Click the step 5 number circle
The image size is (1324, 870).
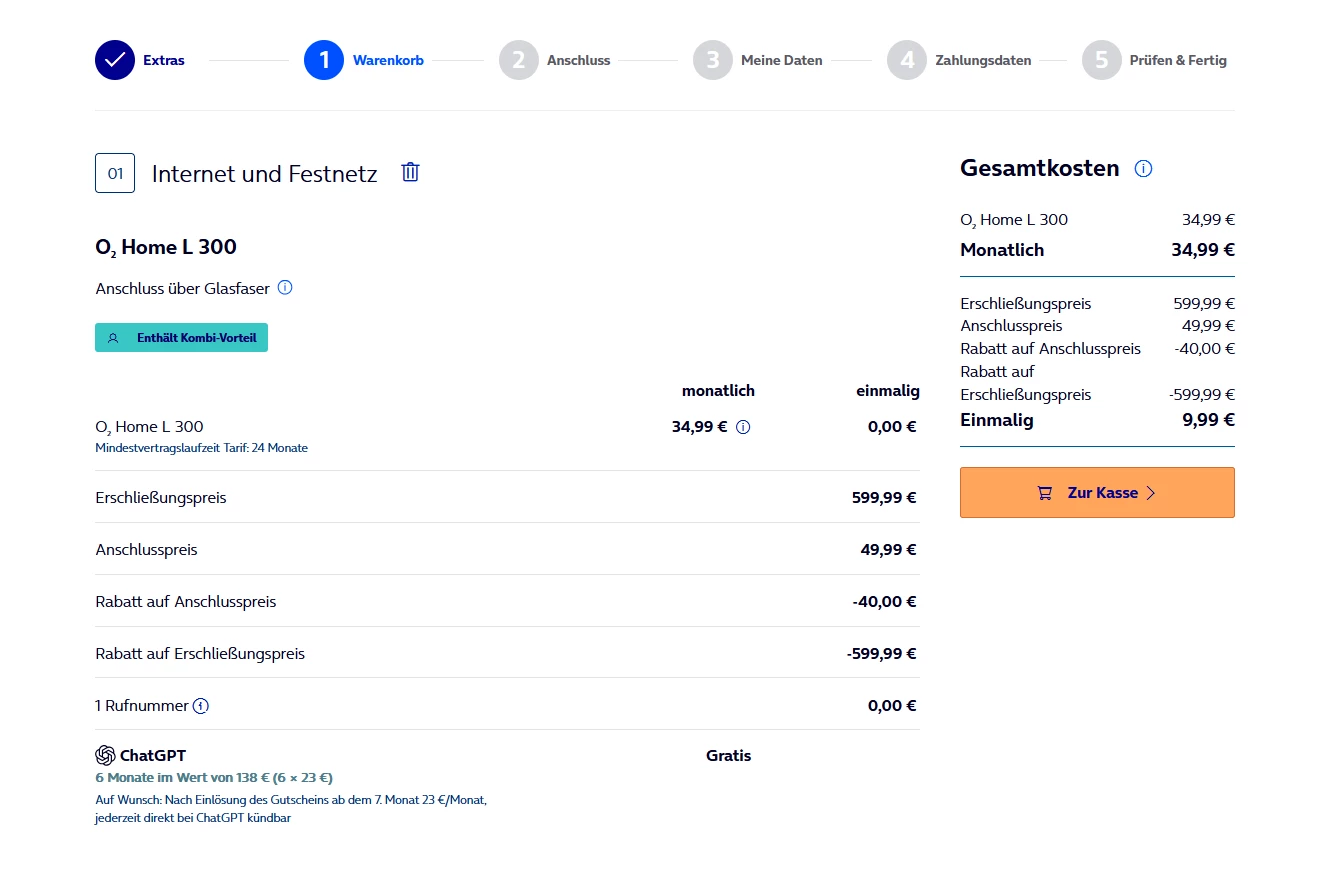coord(1101,60)
